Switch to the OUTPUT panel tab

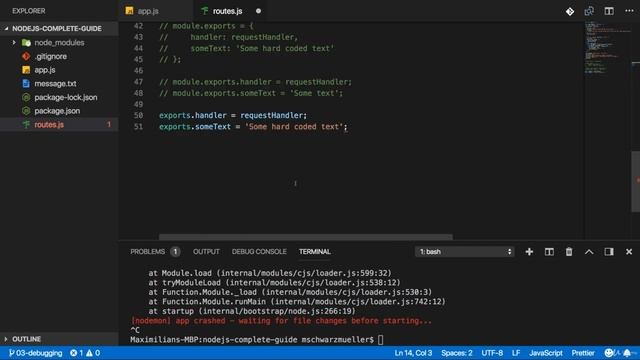[x=206, y=252]
